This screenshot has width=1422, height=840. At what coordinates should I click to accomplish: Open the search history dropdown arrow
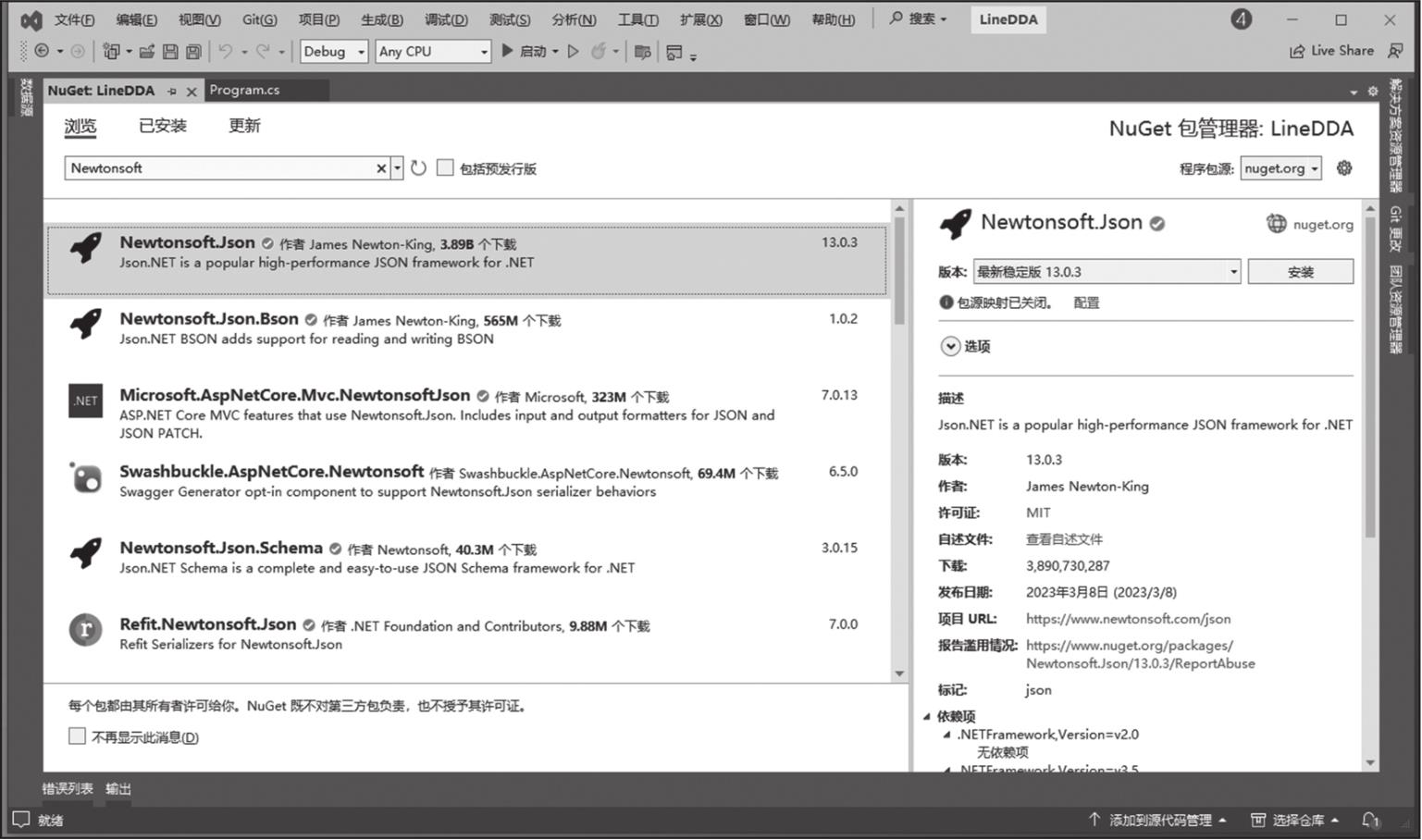click(398, 168)
